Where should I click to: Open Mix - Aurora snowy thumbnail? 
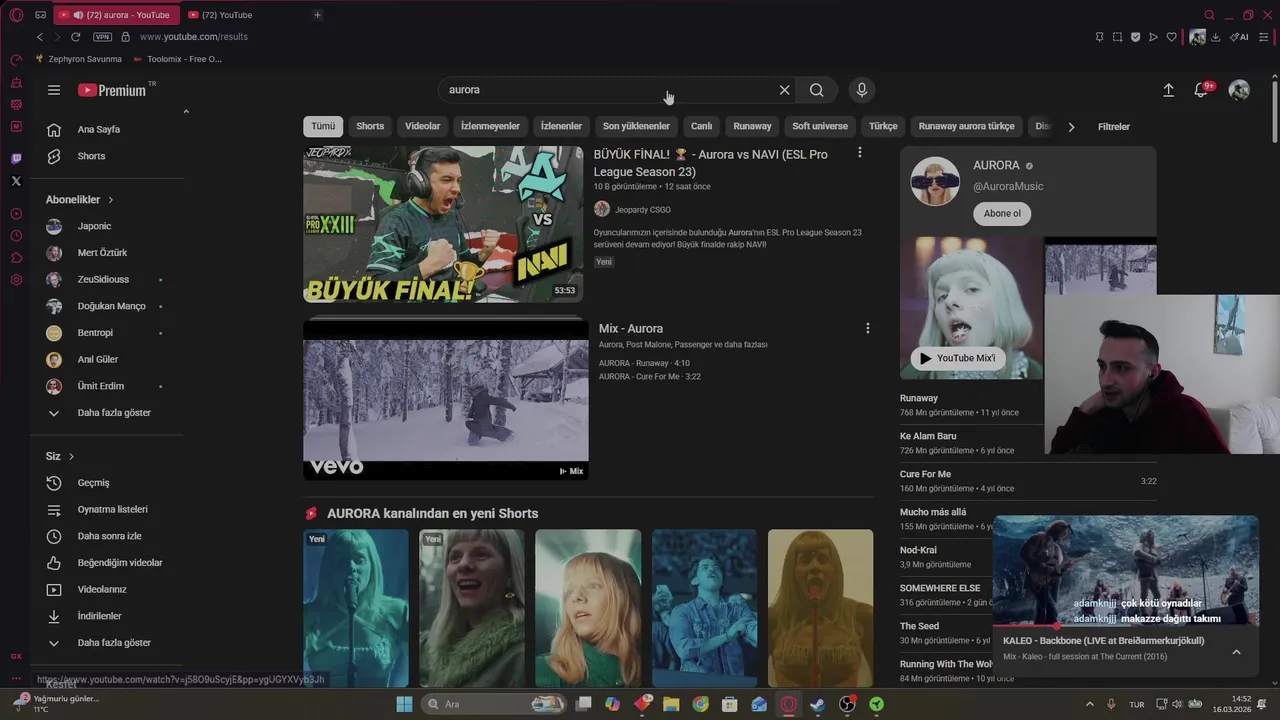point(446,399)
